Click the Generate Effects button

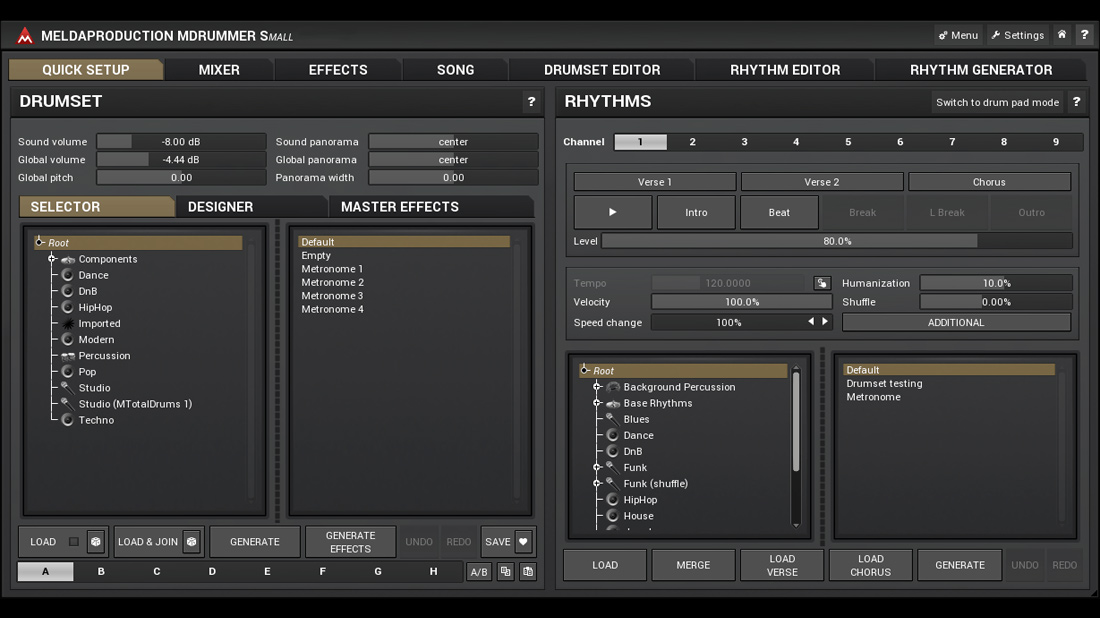tap(350, 542)
